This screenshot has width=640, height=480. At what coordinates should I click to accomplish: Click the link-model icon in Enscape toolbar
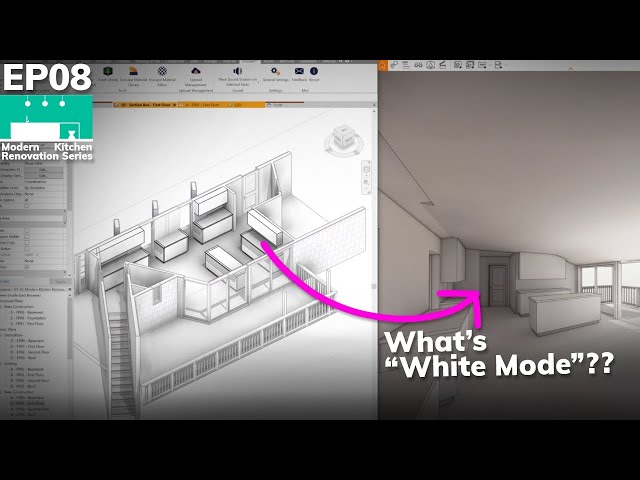(394, 65)
